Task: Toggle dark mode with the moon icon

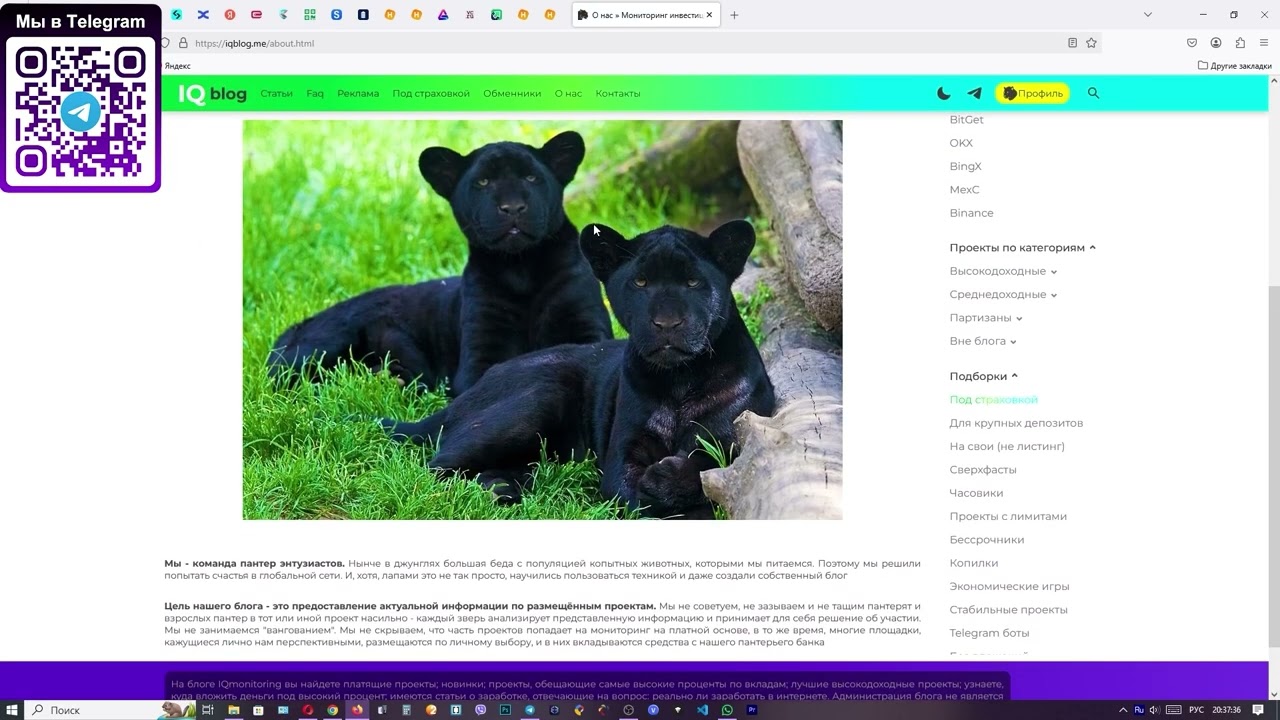Action: point(944,93)
